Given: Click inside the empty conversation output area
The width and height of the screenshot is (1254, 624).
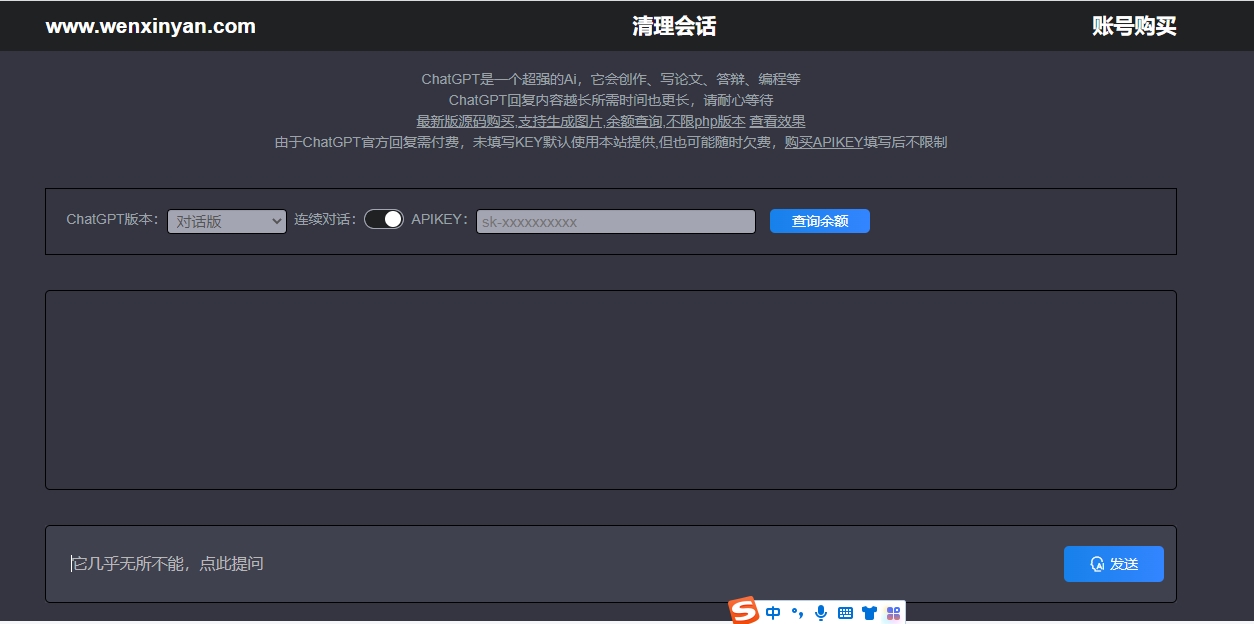Looking at the screenshot, I should tap(611, 390).
